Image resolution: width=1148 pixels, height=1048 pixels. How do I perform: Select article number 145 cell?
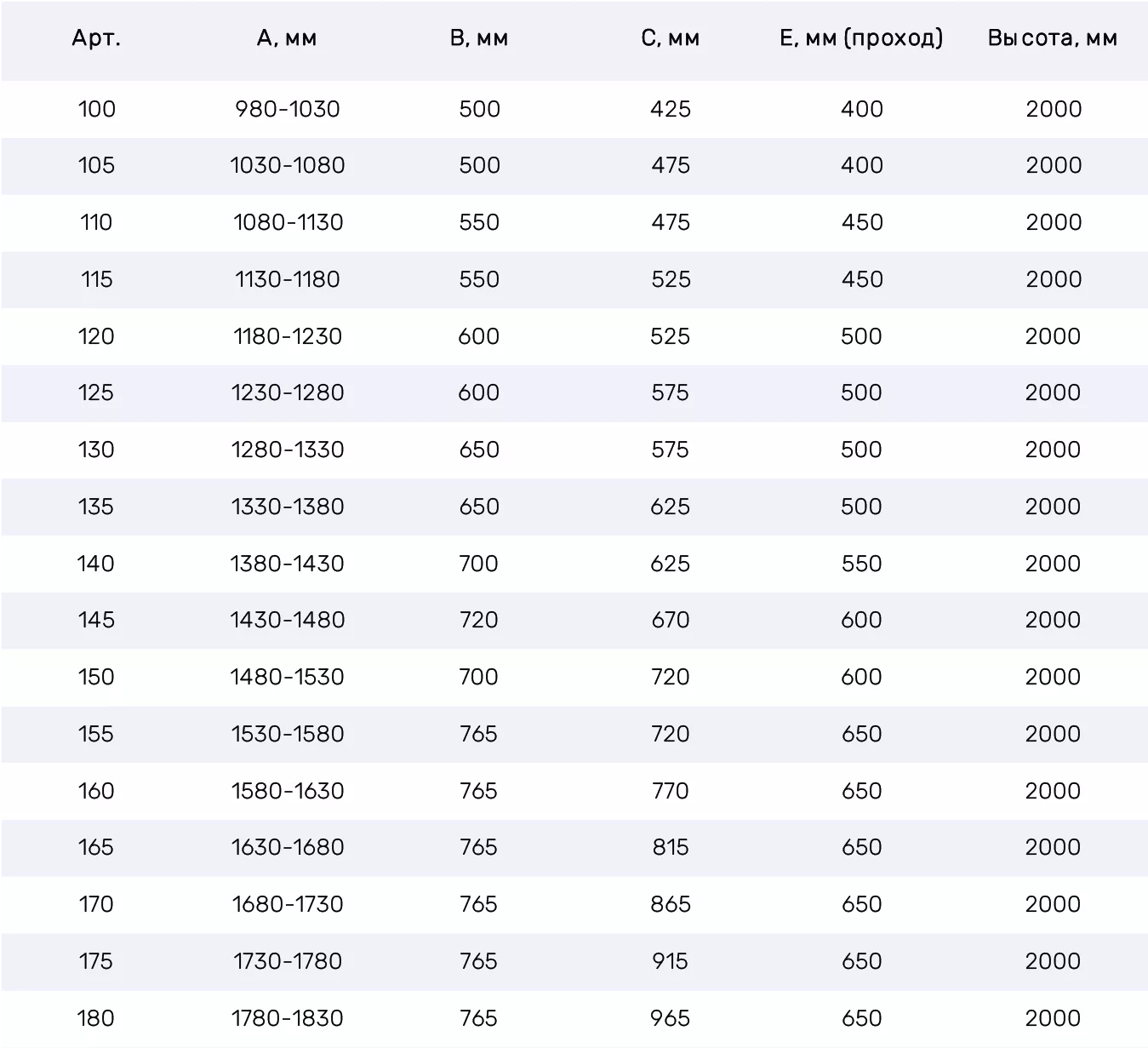(96, 620)
